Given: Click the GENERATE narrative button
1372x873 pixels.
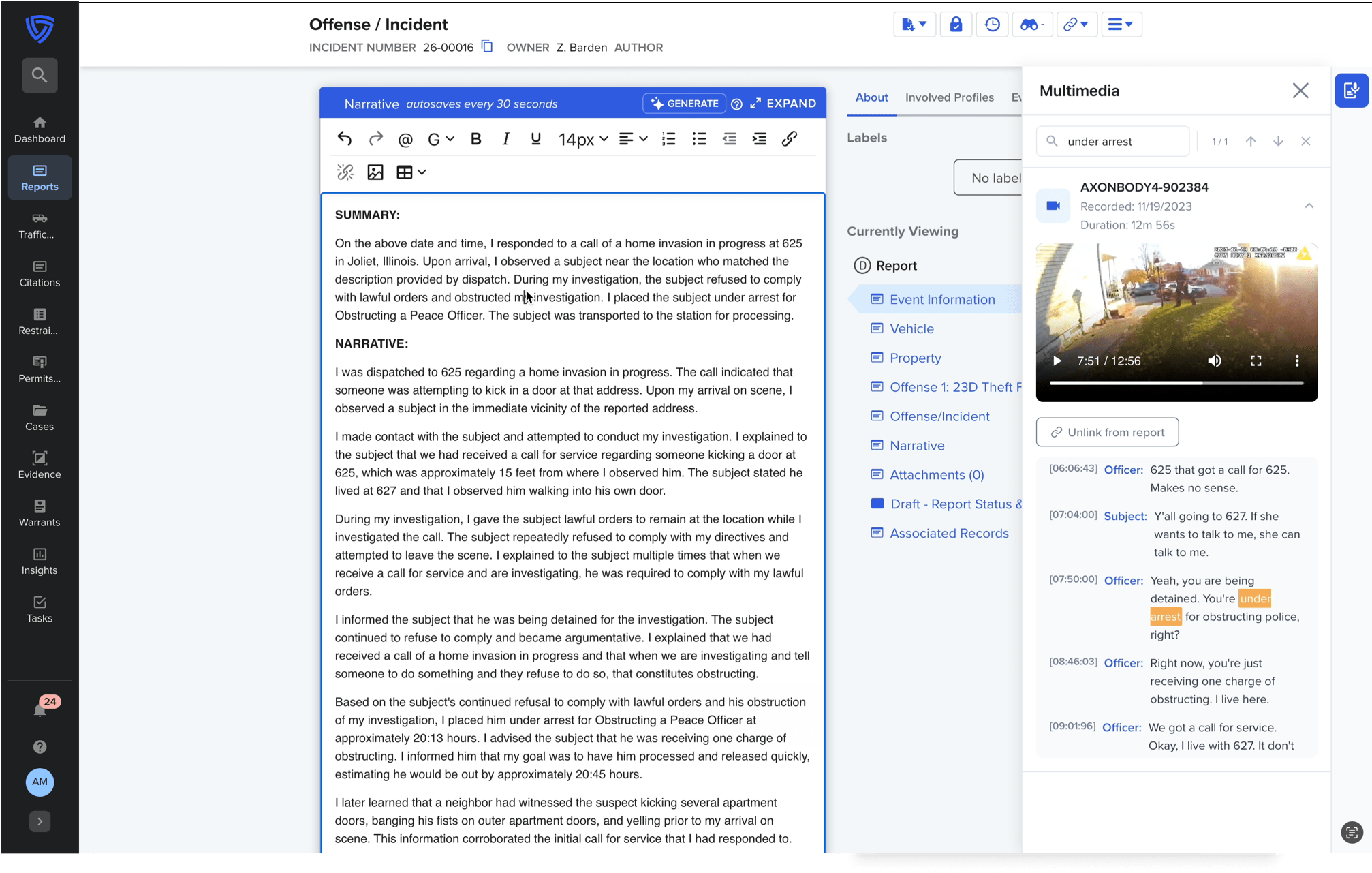Looking at the screenshot, I should click(685, 104).
